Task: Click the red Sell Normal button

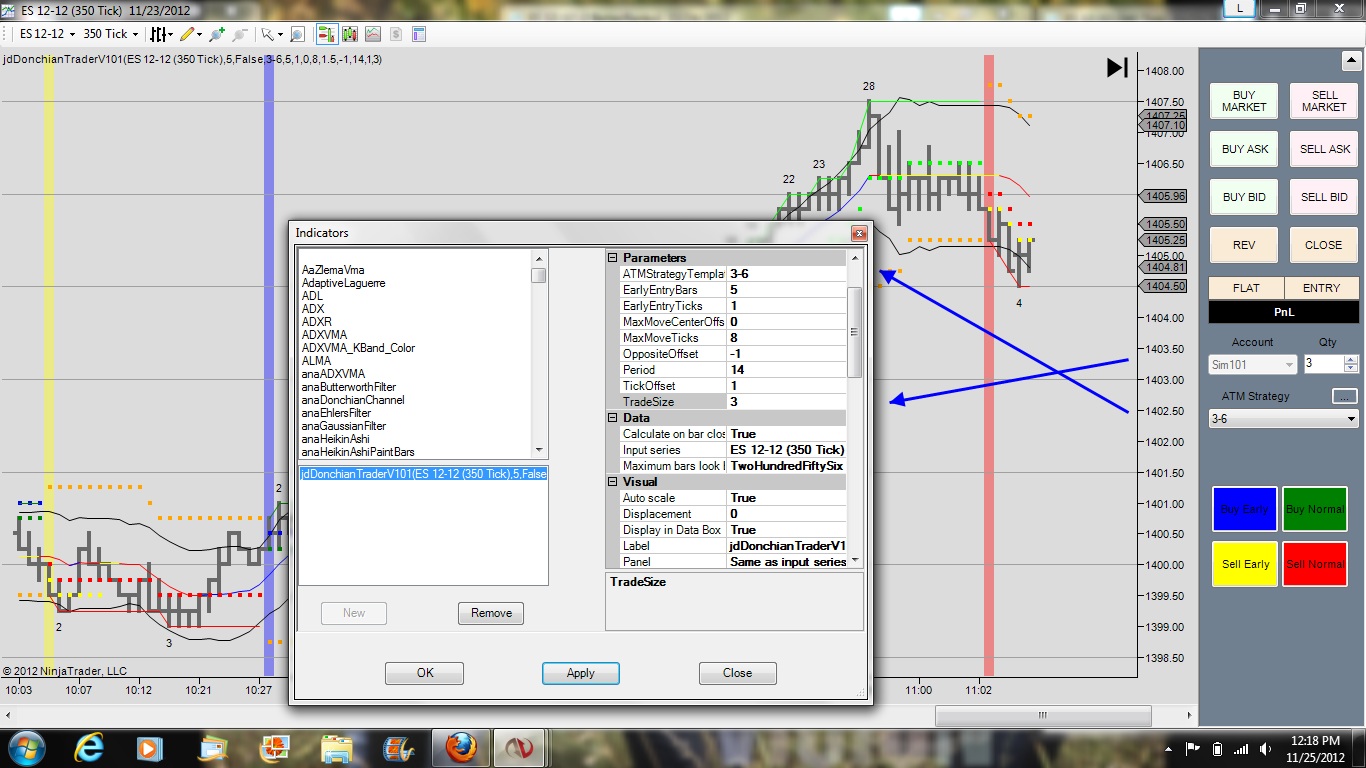Action: click(1315, 564)
